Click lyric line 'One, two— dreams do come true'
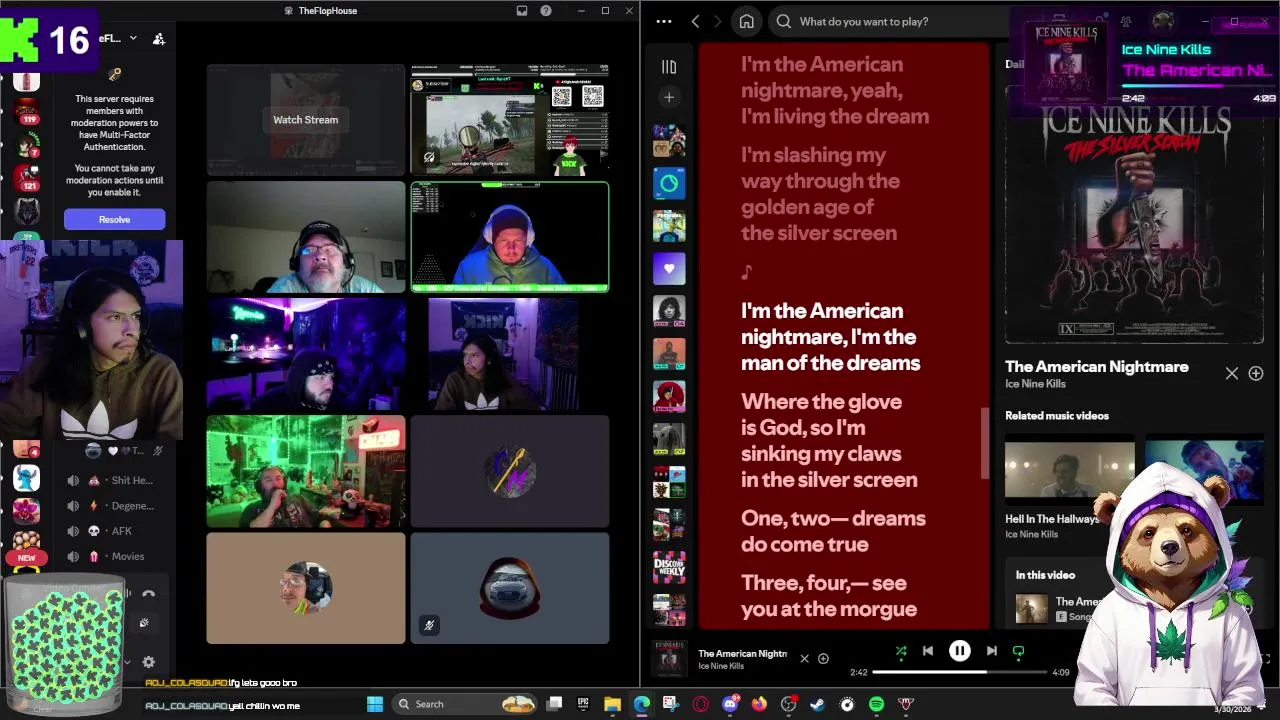The height and width of the screenshot is (720, 1280). click(833, 531)
